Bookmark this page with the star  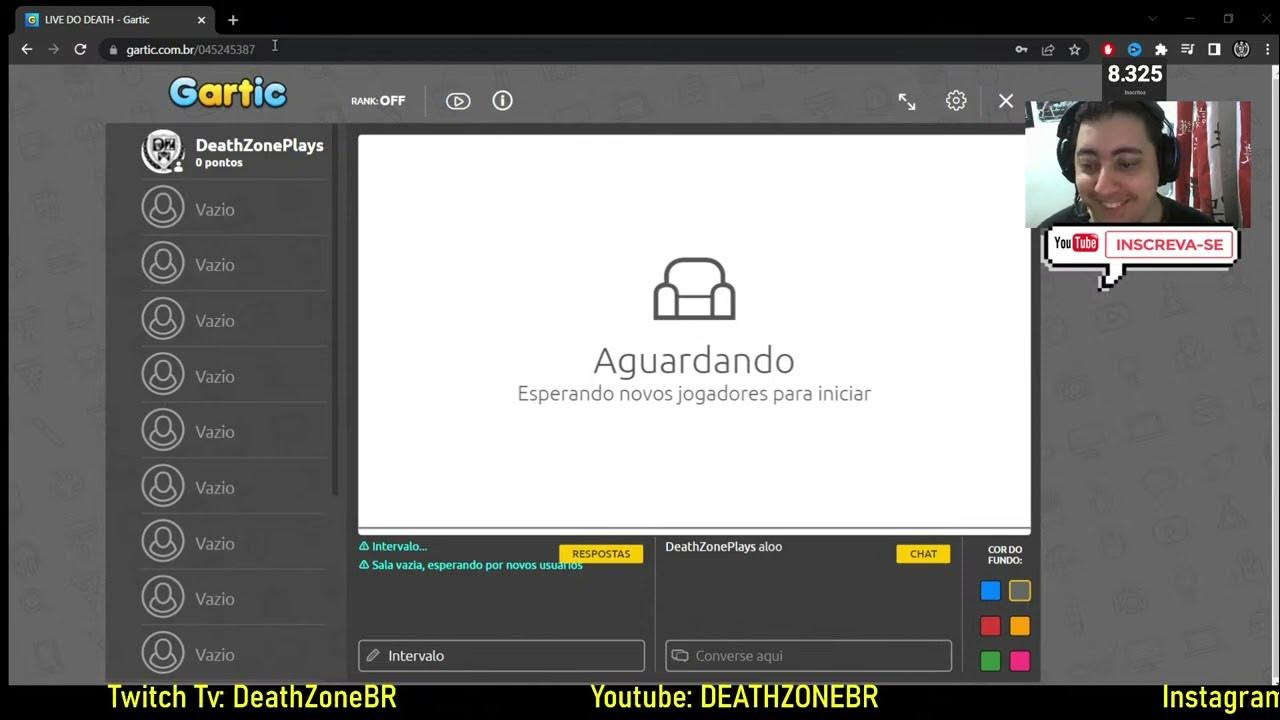tap(1075, 49)
